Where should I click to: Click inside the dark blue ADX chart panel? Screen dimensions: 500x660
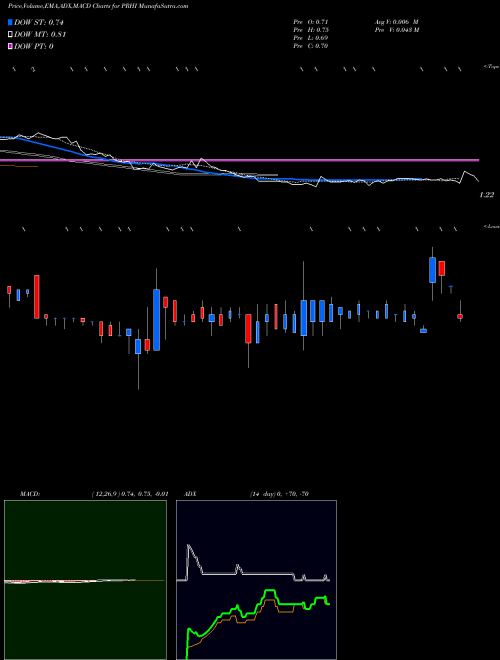pos(256,580)
